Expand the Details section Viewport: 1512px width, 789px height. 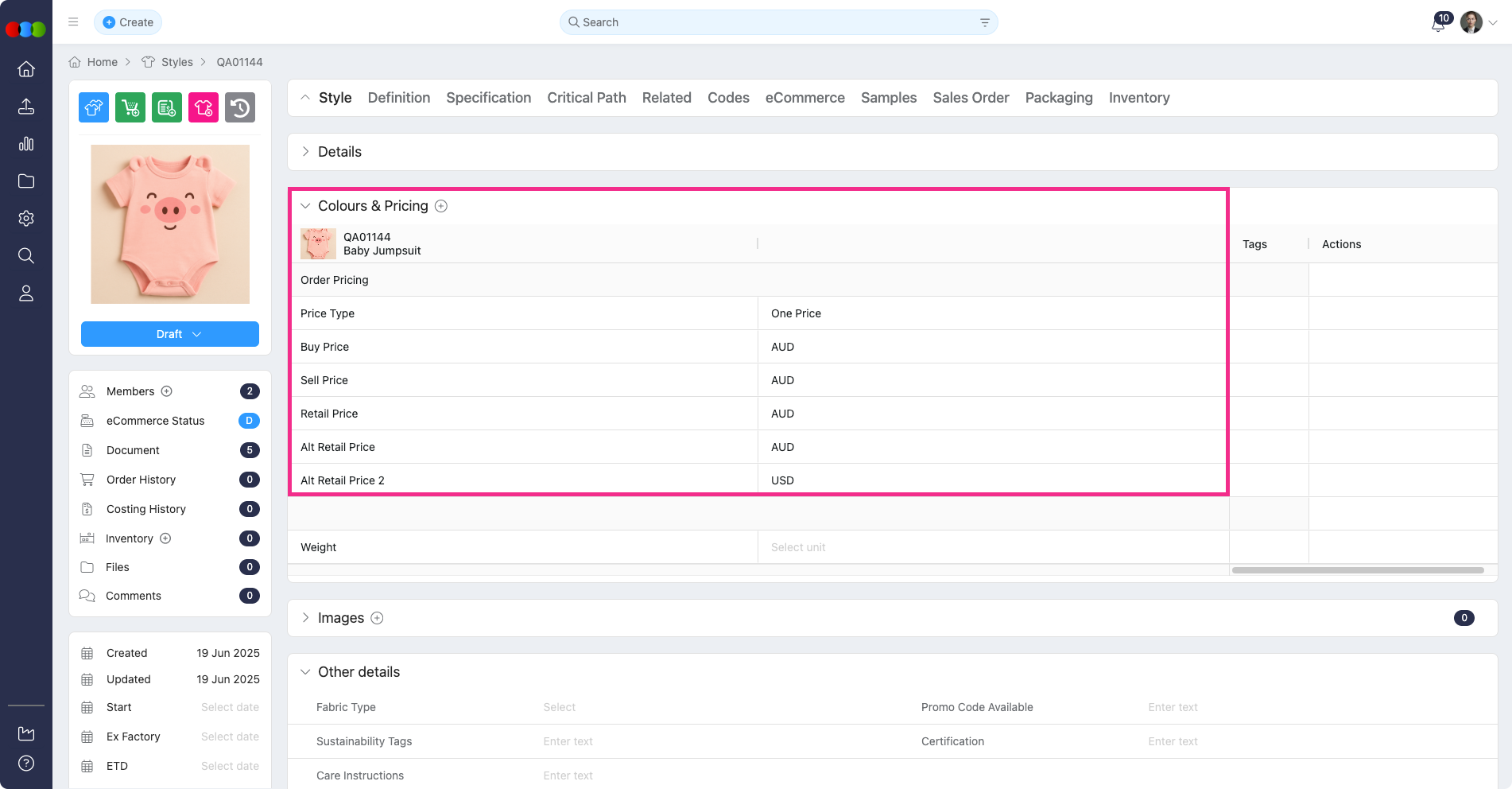305,152
